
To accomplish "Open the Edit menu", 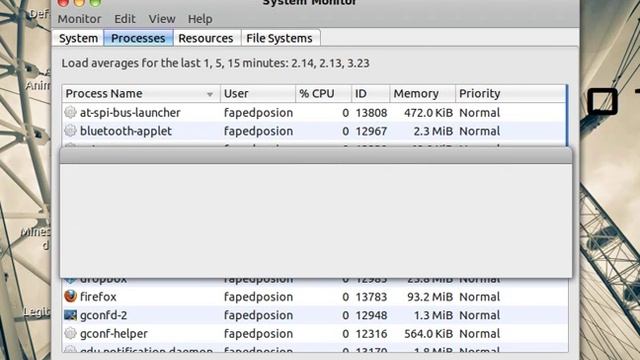I will 124,19.
